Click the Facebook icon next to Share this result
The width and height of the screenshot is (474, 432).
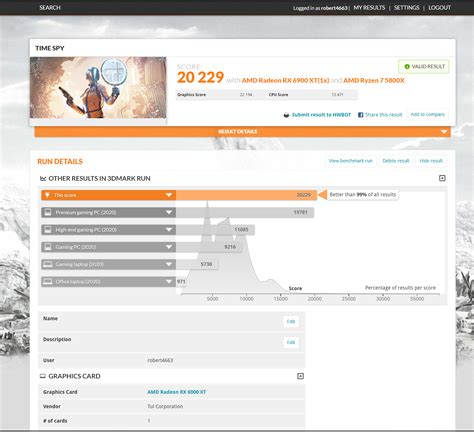pyautogui.click(x=360, y=115)
